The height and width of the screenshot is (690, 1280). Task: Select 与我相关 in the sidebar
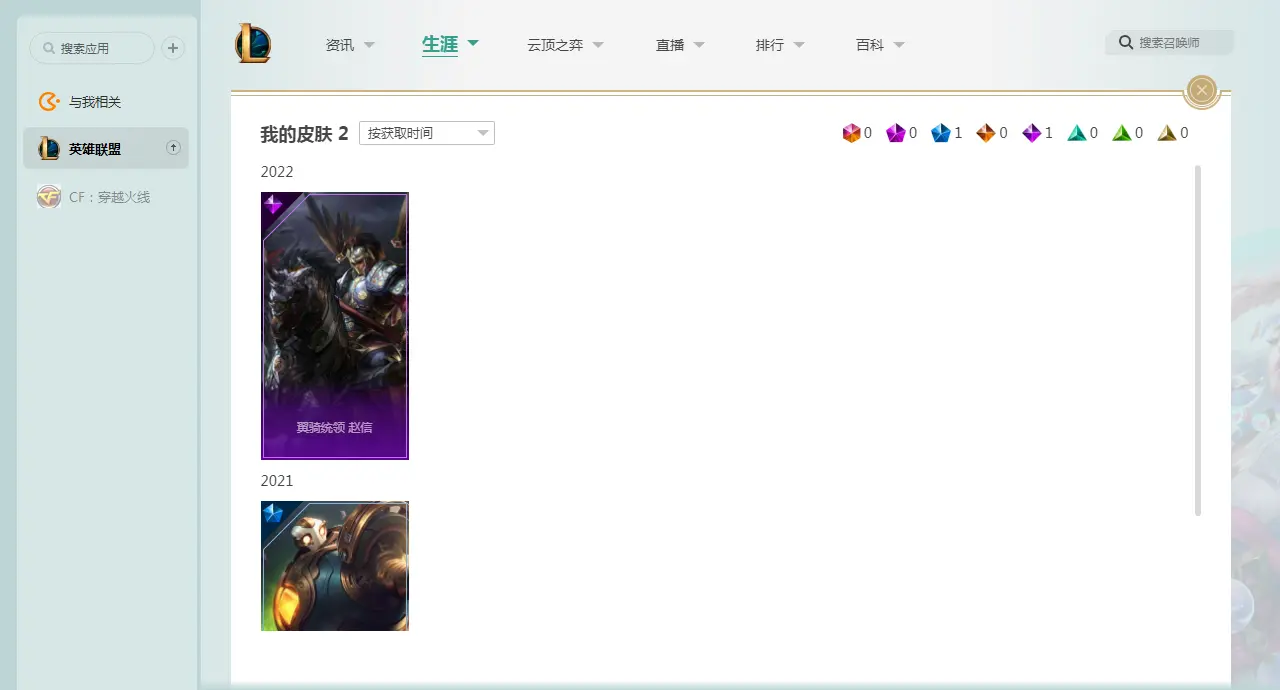click(106, 102)
